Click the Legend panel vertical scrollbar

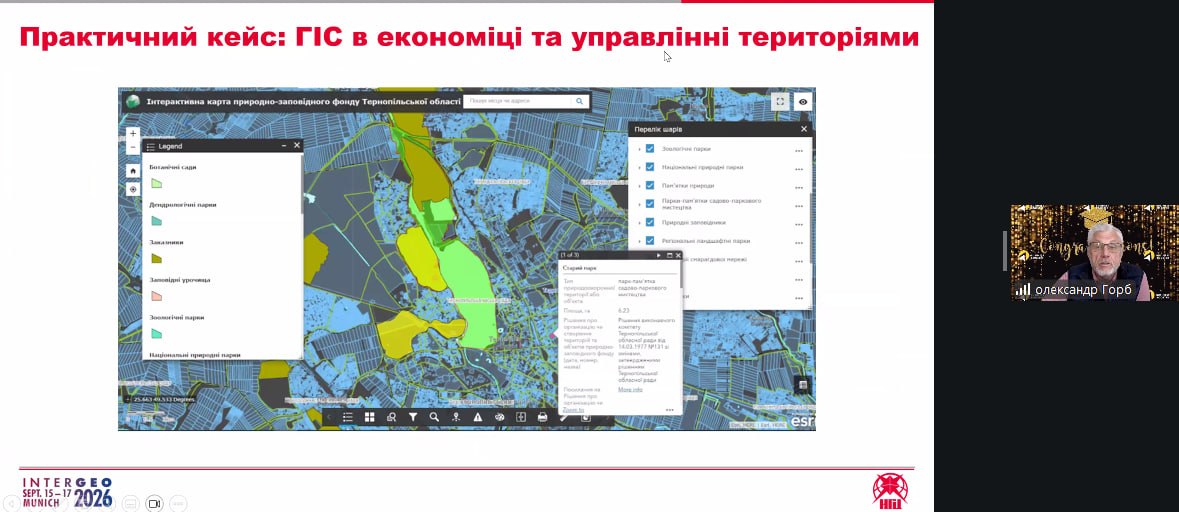(x=303, y=184)
